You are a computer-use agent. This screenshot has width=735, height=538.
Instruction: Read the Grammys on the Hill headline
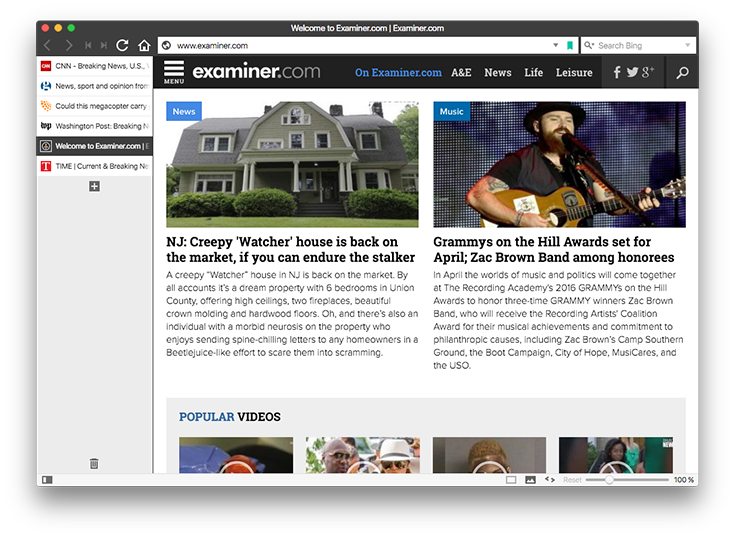(x=554, y=249)
